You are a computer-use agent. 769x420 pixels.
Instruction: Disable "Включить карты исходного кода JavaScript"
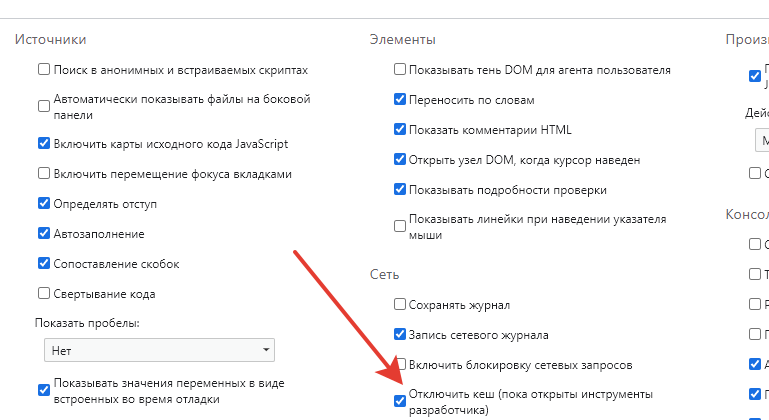44,143
